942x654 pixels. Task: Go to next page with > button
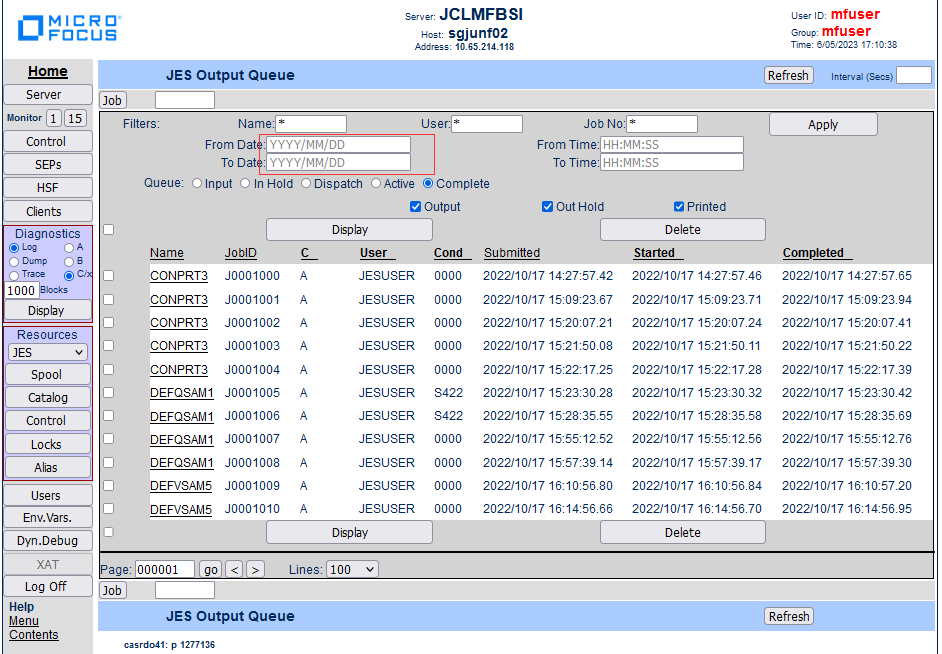click(x=255, y=569)
